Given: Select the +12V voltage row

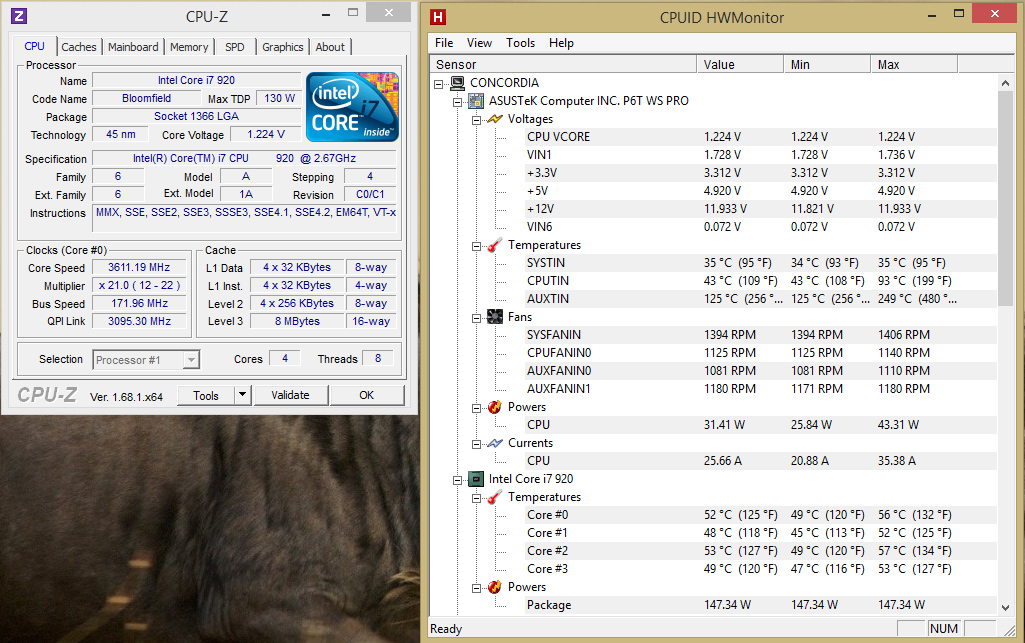Looking at the screenshot, I should pos(761,209).
